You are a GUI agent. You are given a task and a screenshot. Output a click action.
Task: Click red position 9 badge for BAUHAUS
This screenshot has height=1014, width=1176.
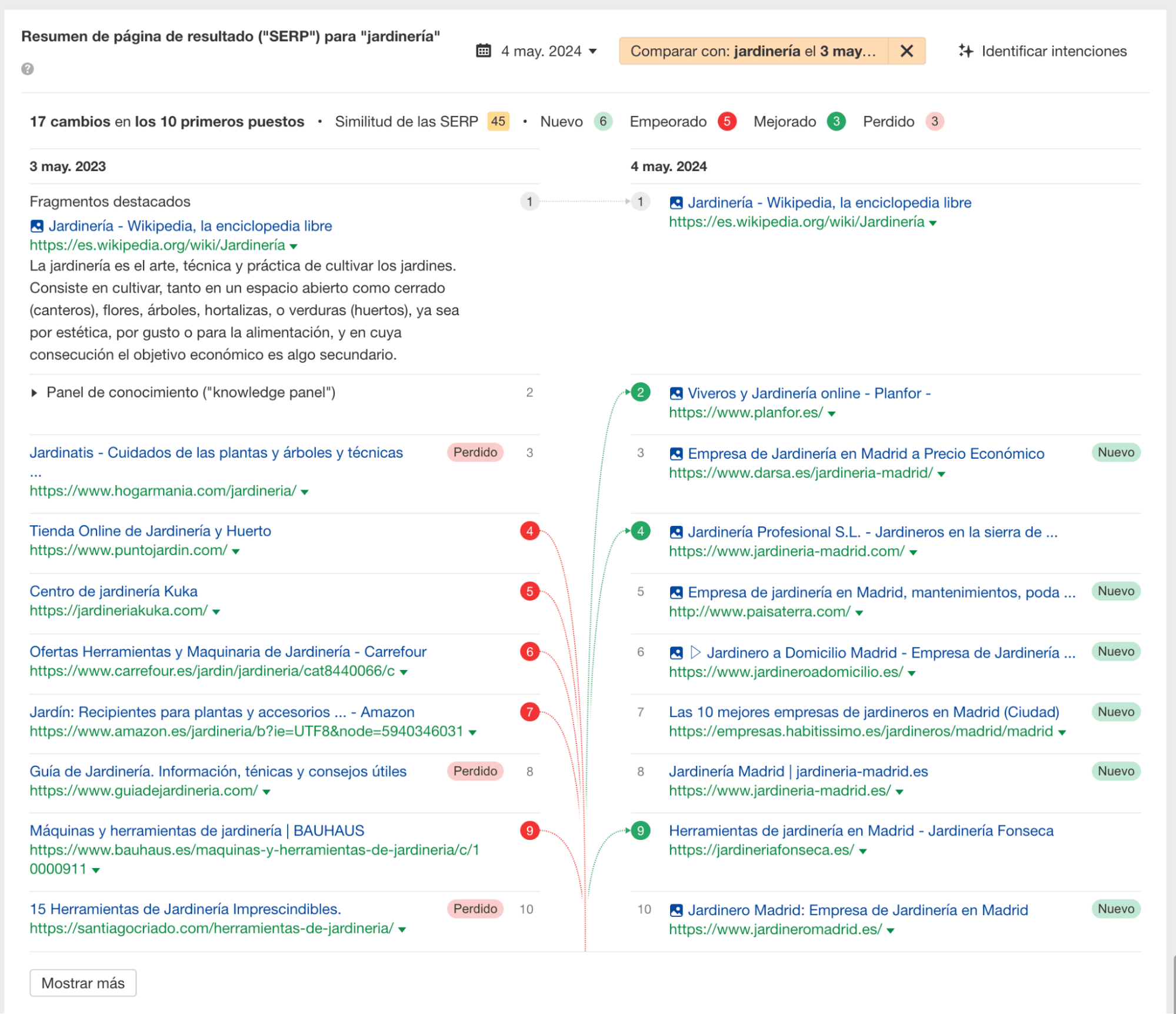coord(529,831)
